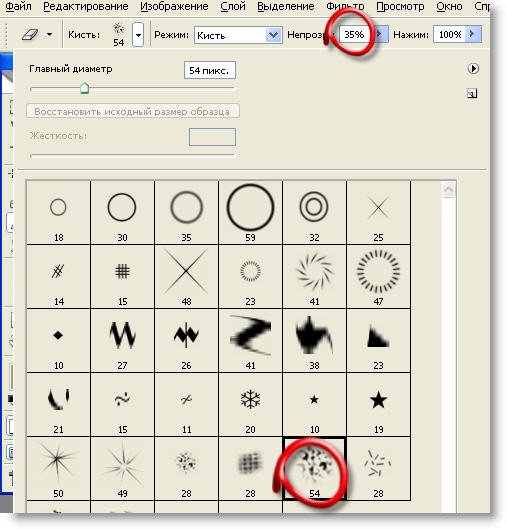Select the grid hatch brush 15

coord(122,277)
